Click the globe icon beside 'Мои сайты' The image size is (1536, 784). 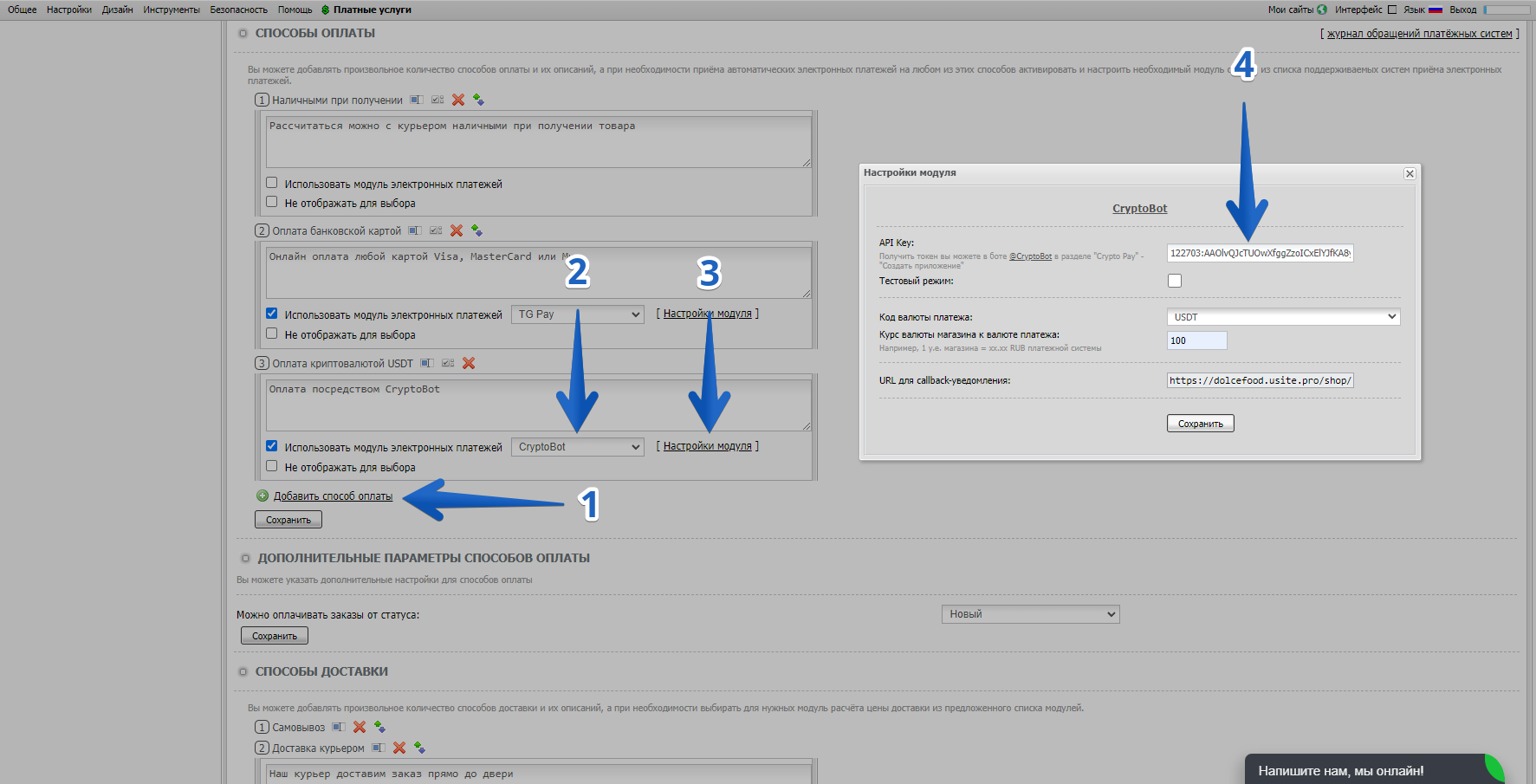point(1322,10)
